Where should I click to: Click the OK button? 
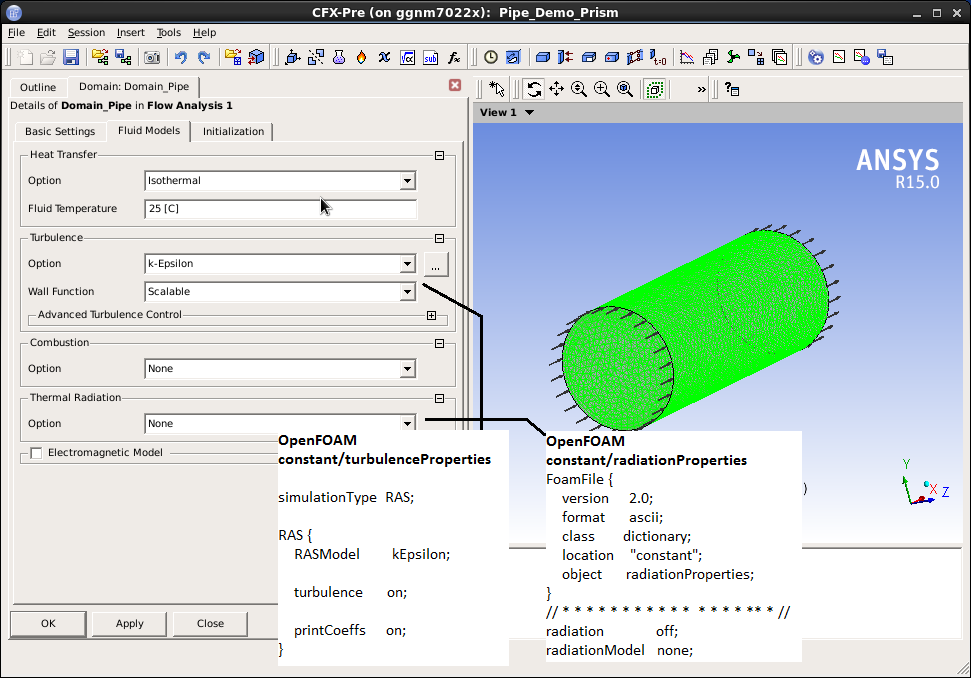[48, 624]
